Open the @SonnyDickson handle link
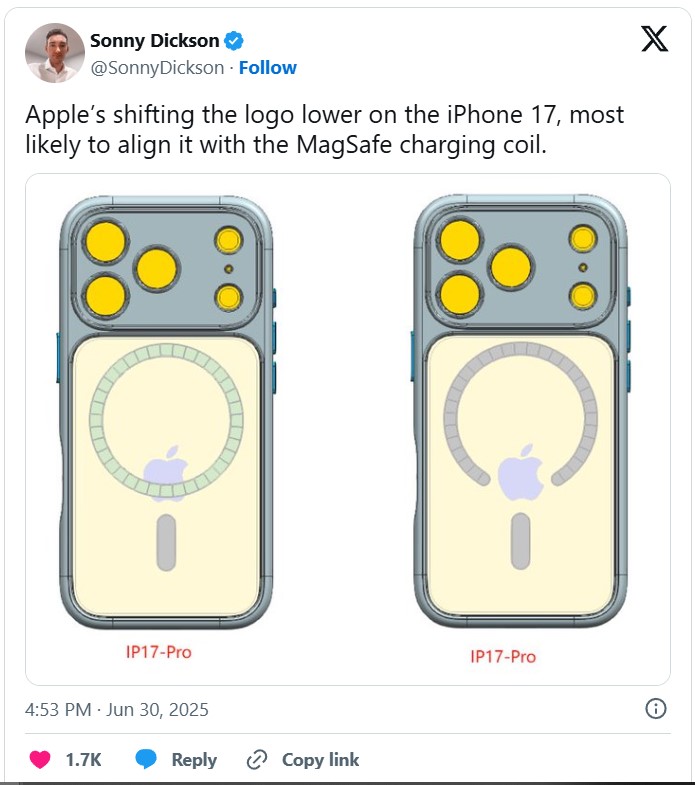Screen dimensions: 695x785 156,68
